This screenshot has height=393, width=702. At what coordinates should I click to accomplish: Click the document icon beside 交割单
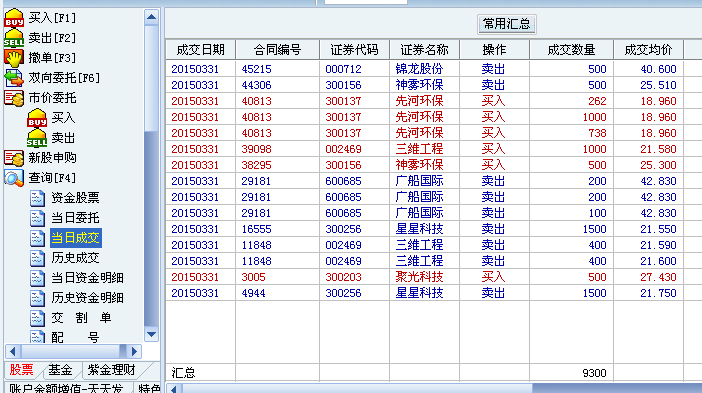tap(37, 318)
